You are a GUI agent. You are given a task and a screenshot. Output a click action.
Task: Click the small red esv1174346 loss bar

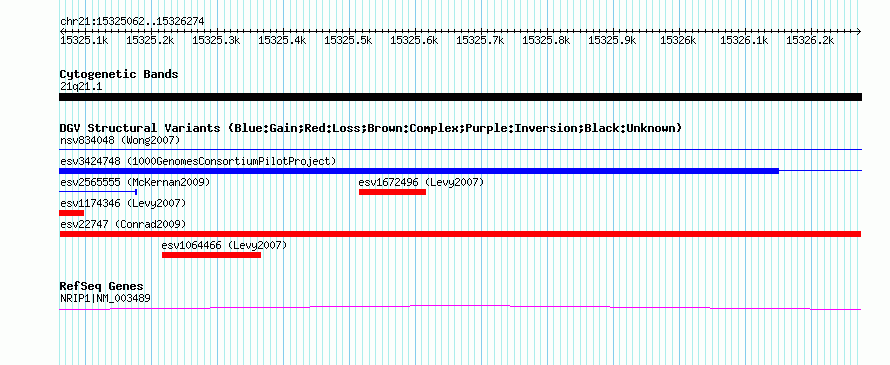pos(72,213)
